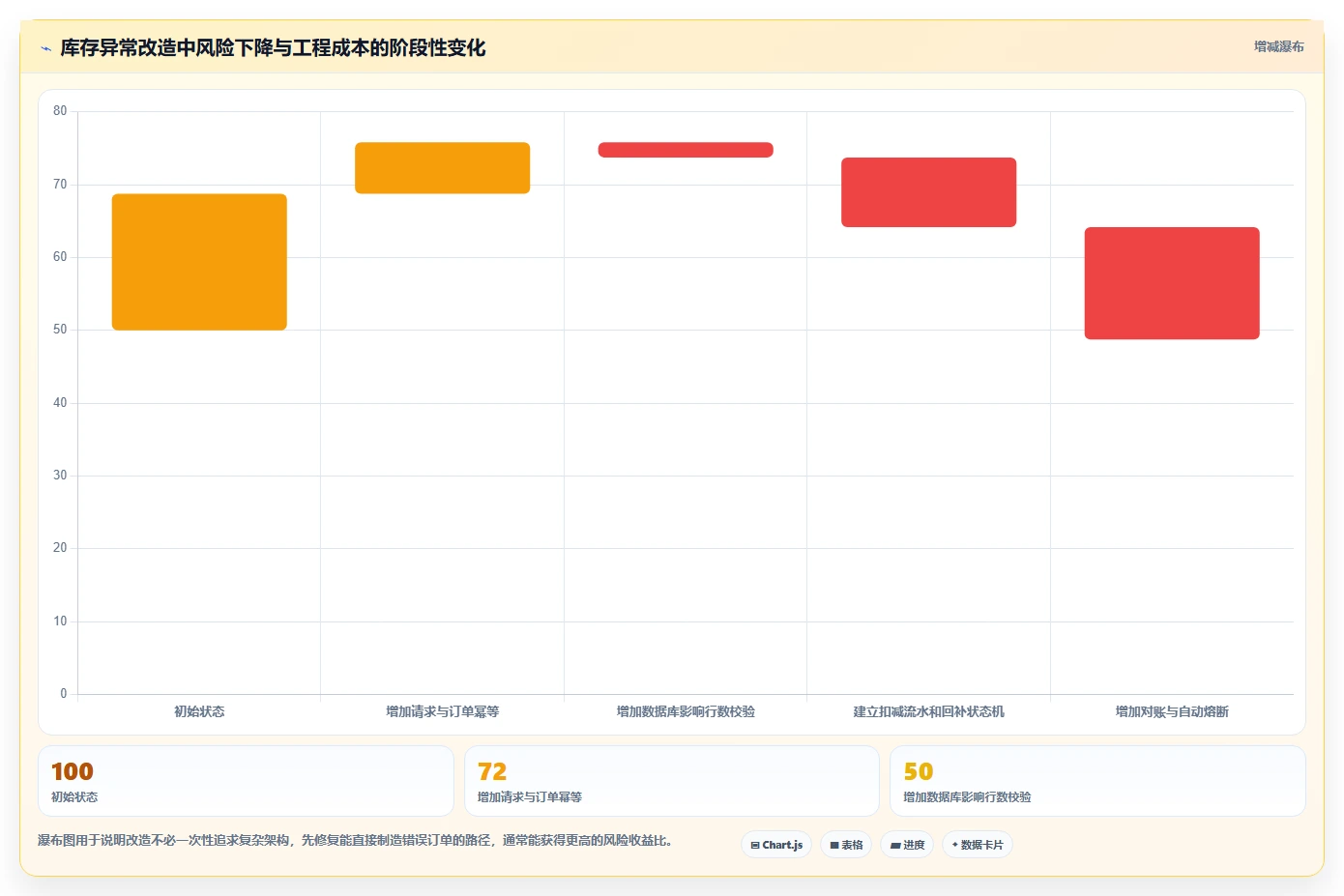Click the 增加请求与订单幂等 caption under value 72
The image size is (1344, 896).
click(x=530, y=797)
